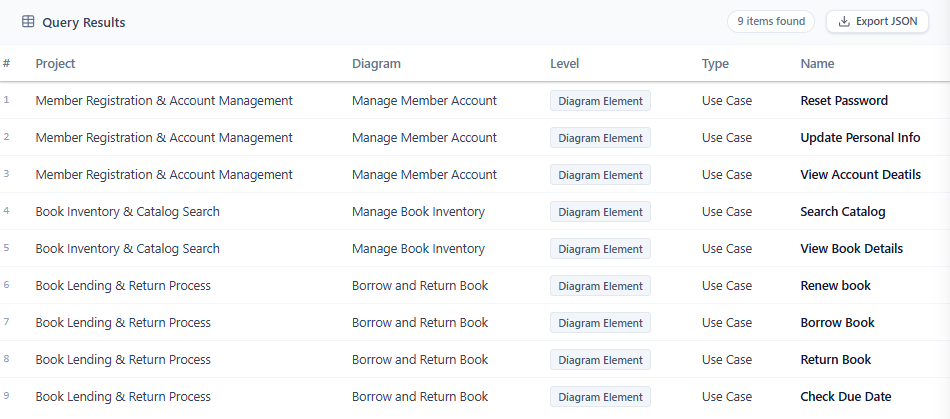Select the View Account Deatils row name

click(x=860, y=174)
